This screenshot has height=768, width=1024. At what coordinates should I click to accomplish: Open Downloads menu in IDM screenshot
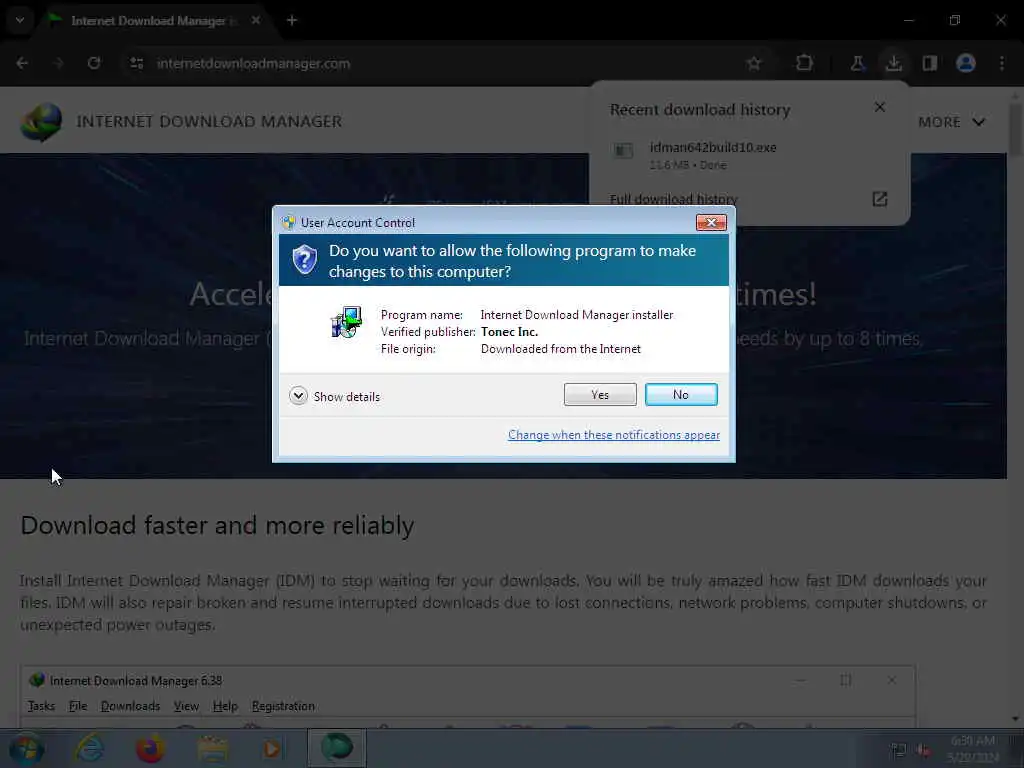(x=130, y=706)
